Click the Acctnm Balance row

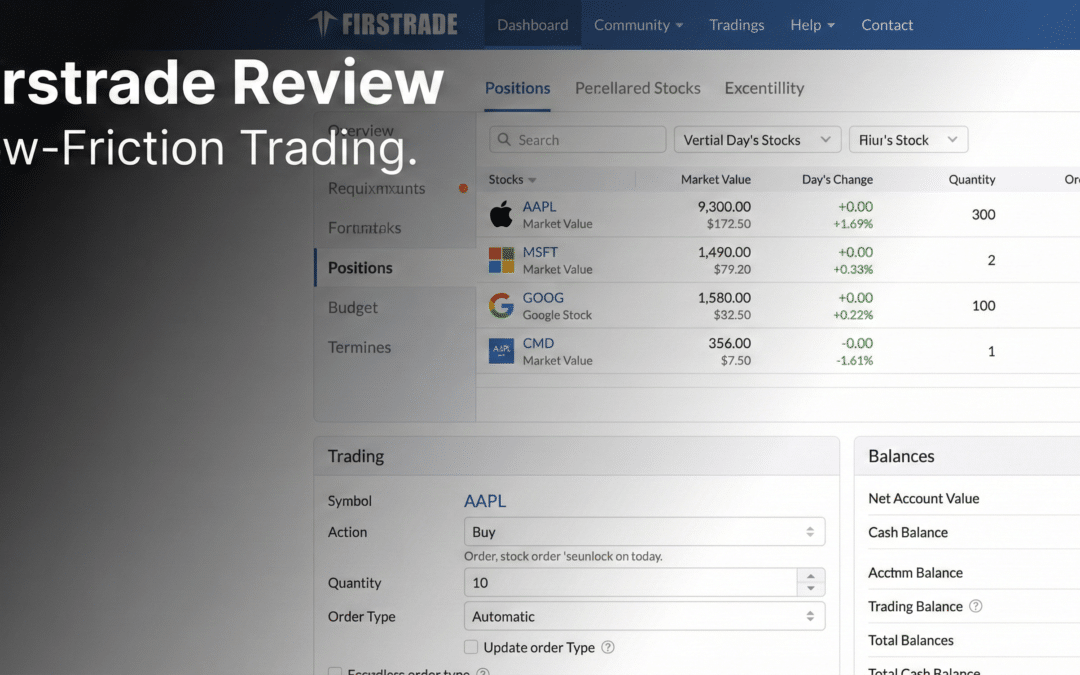click(915, 572)
